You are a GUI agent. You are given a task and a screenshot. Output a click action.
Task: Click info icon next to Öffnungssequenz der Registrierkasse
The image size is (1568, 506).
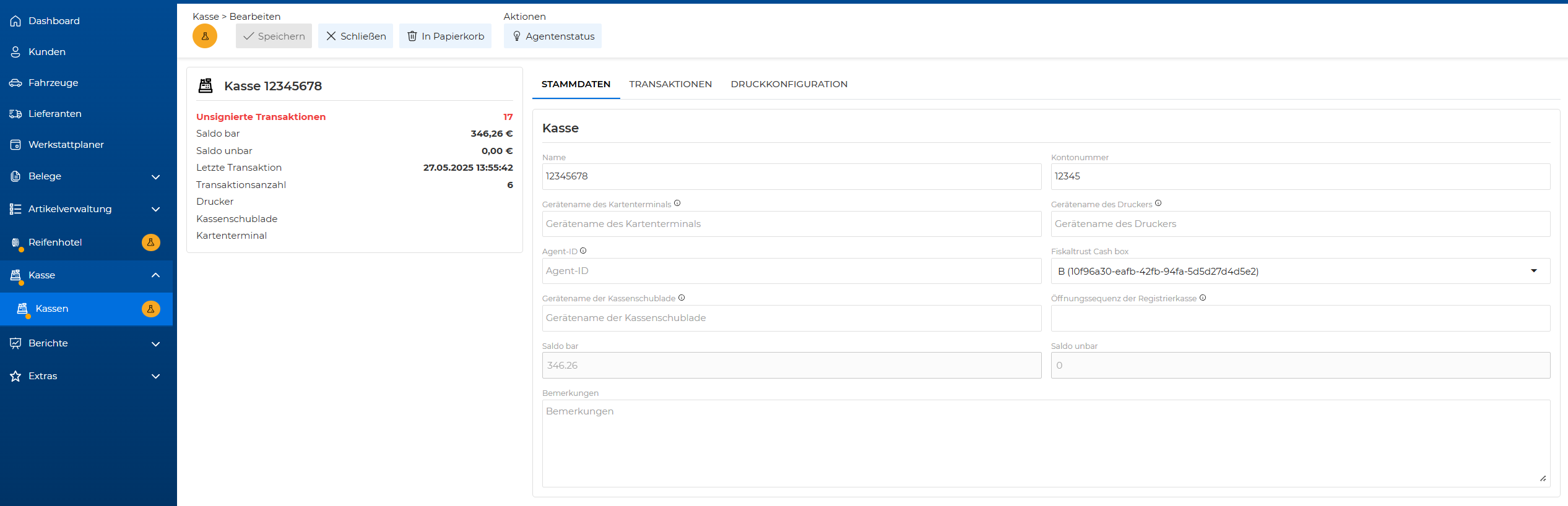(1203, 298)
